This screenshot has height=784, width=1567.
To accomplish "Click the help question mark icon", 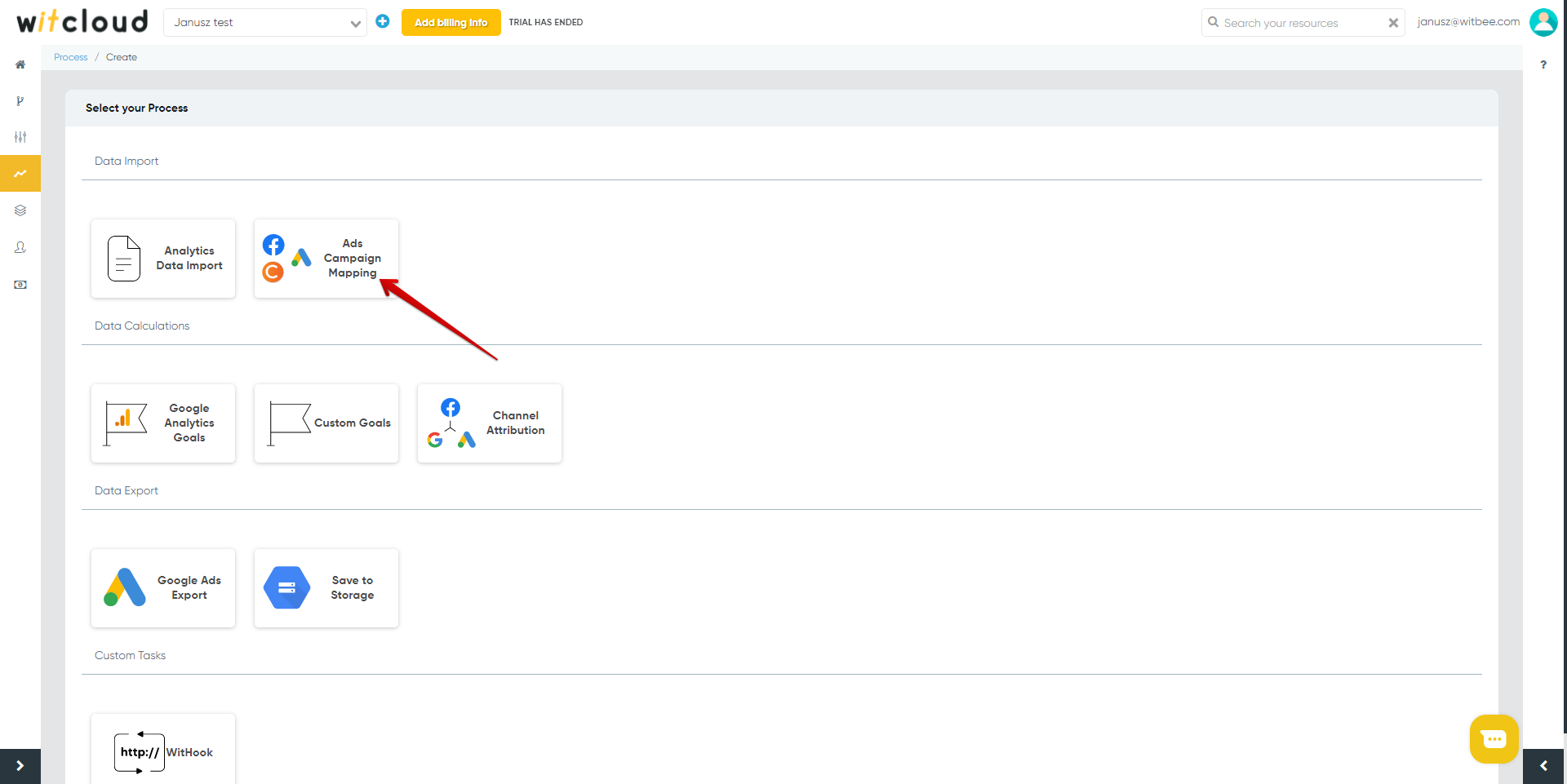I will (x=1543, y=64).
